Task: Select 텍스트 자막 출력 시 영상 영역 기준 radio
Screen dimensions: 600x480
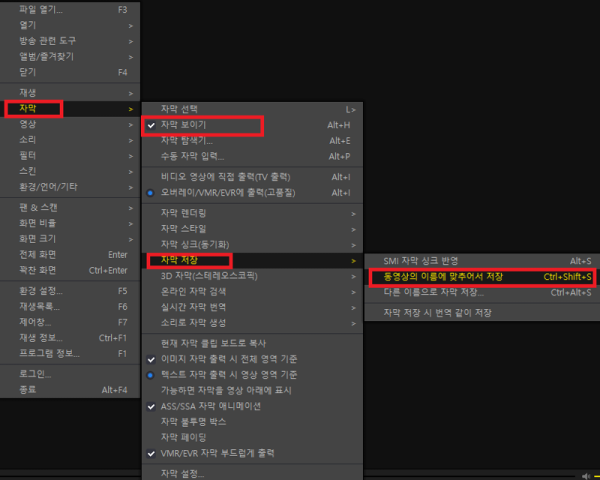Action: (x=252, y=375)
